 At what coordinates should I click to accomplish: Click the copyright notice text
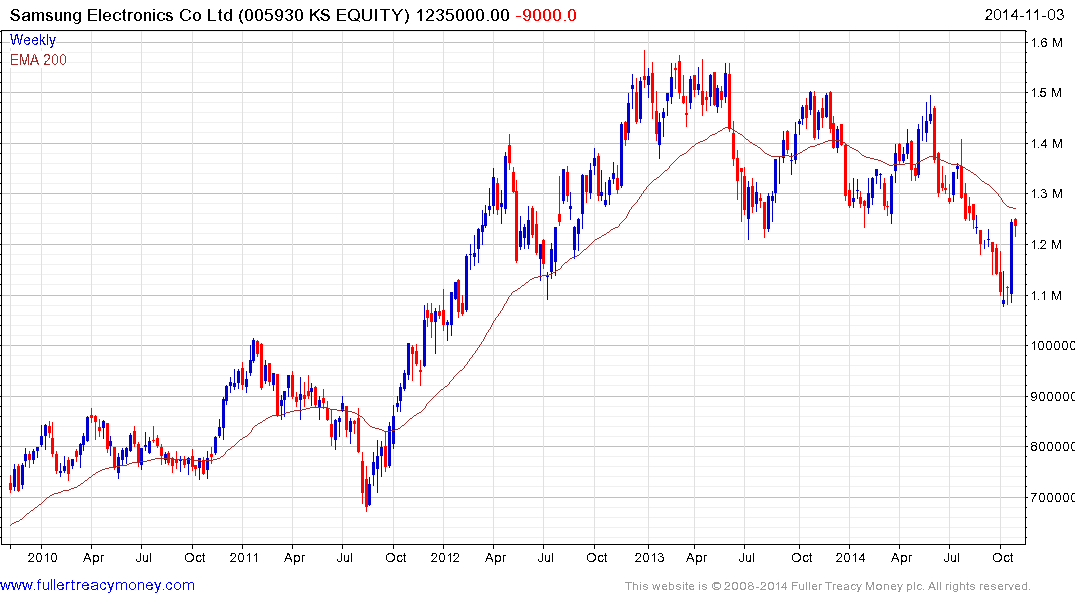tap(828, 586)
